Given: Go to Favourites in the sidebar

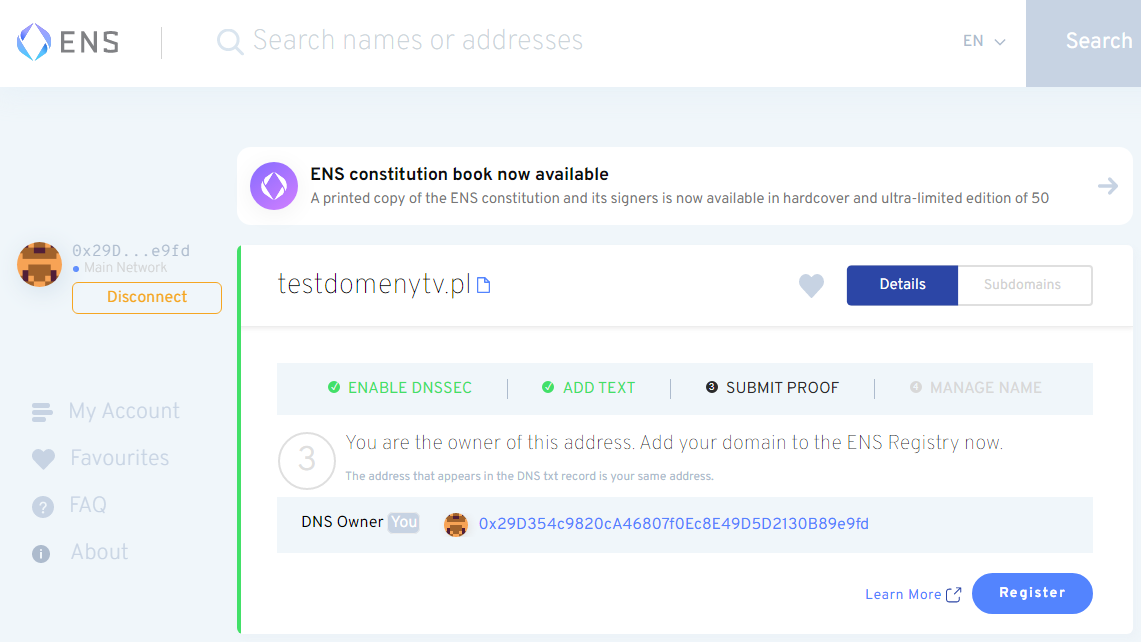Looking at the screenshot, I should 119,458.
